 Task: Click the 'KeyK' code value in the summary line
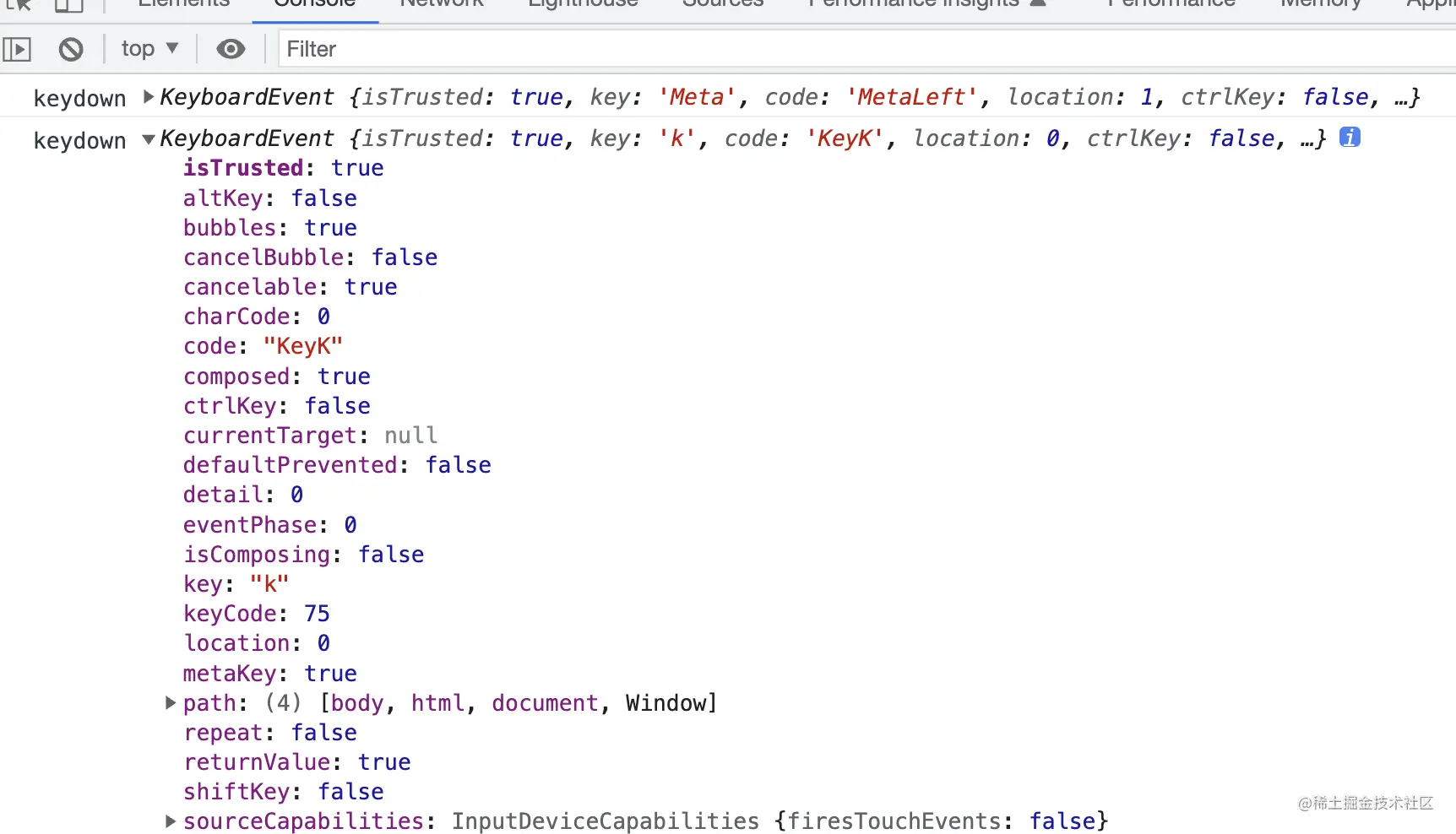point(845,138)
